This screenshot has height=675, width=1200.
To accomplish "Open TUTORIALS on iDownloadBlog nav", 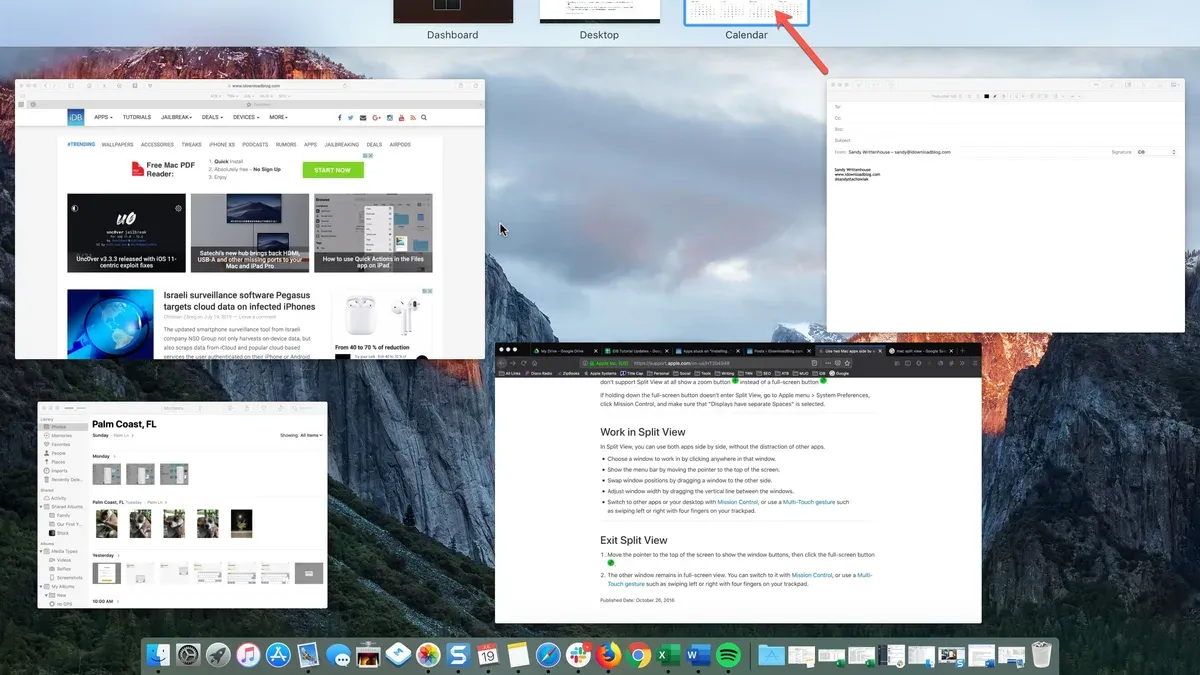I will click(137, 117).
